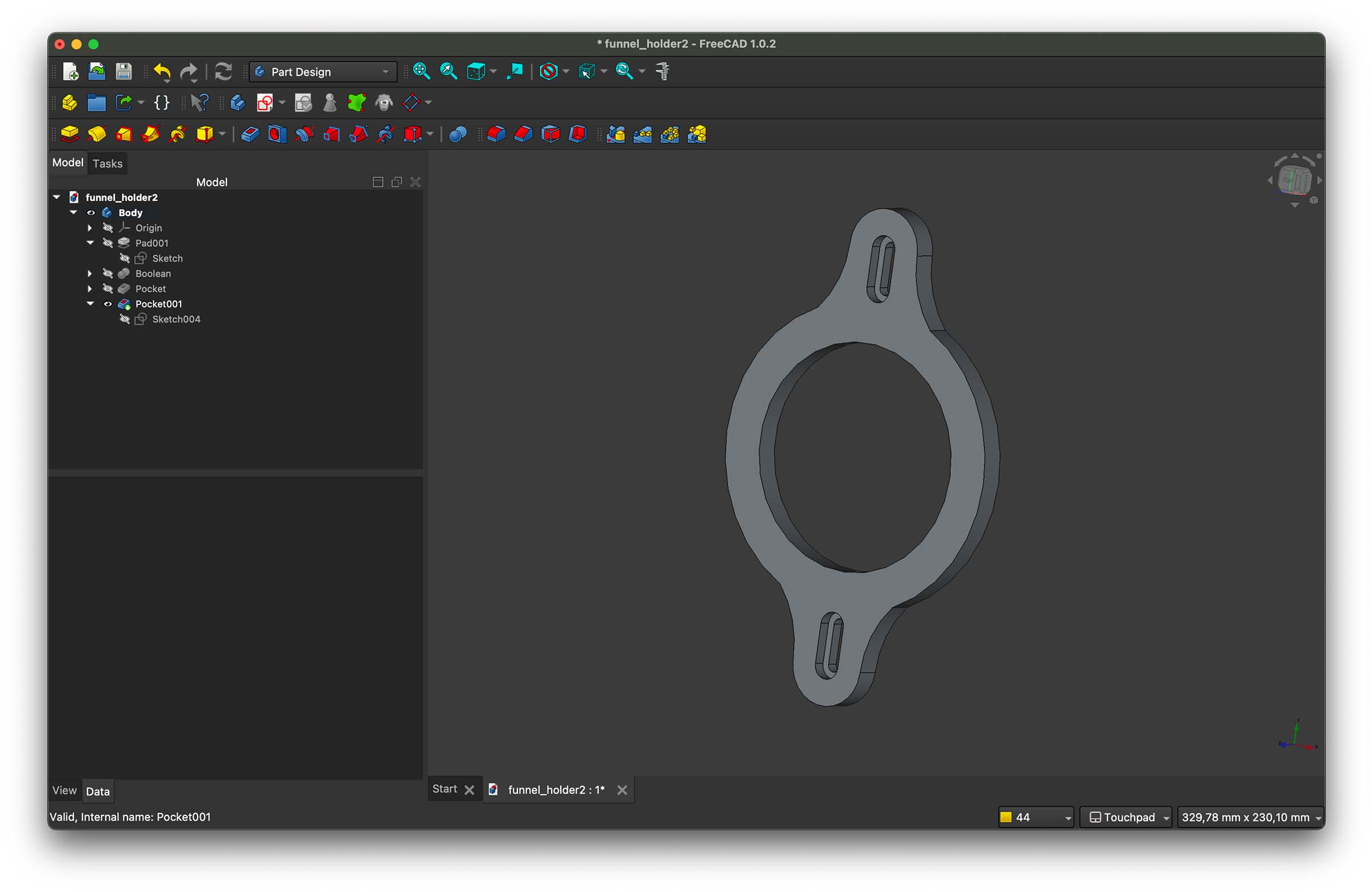Click the Boolean operation icon
The width and height of the screenshot is (1372, 892).
coord(458,134)
